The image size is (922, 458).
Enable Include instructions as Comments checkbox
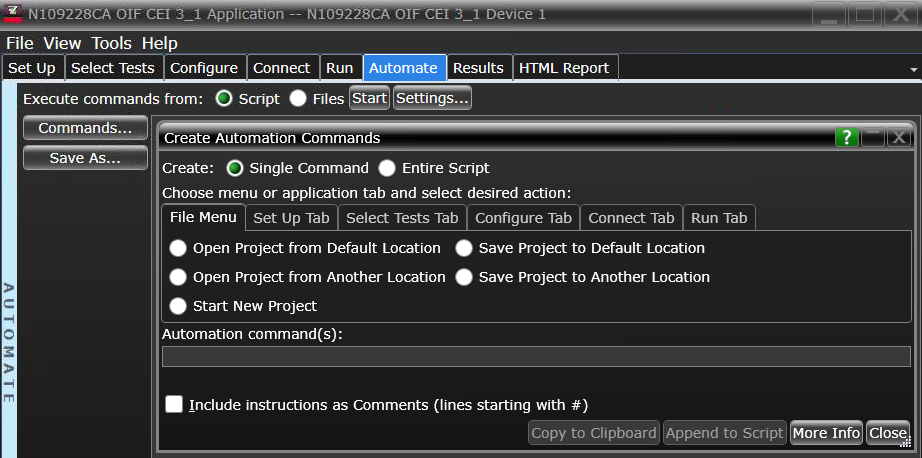(175, 404)
